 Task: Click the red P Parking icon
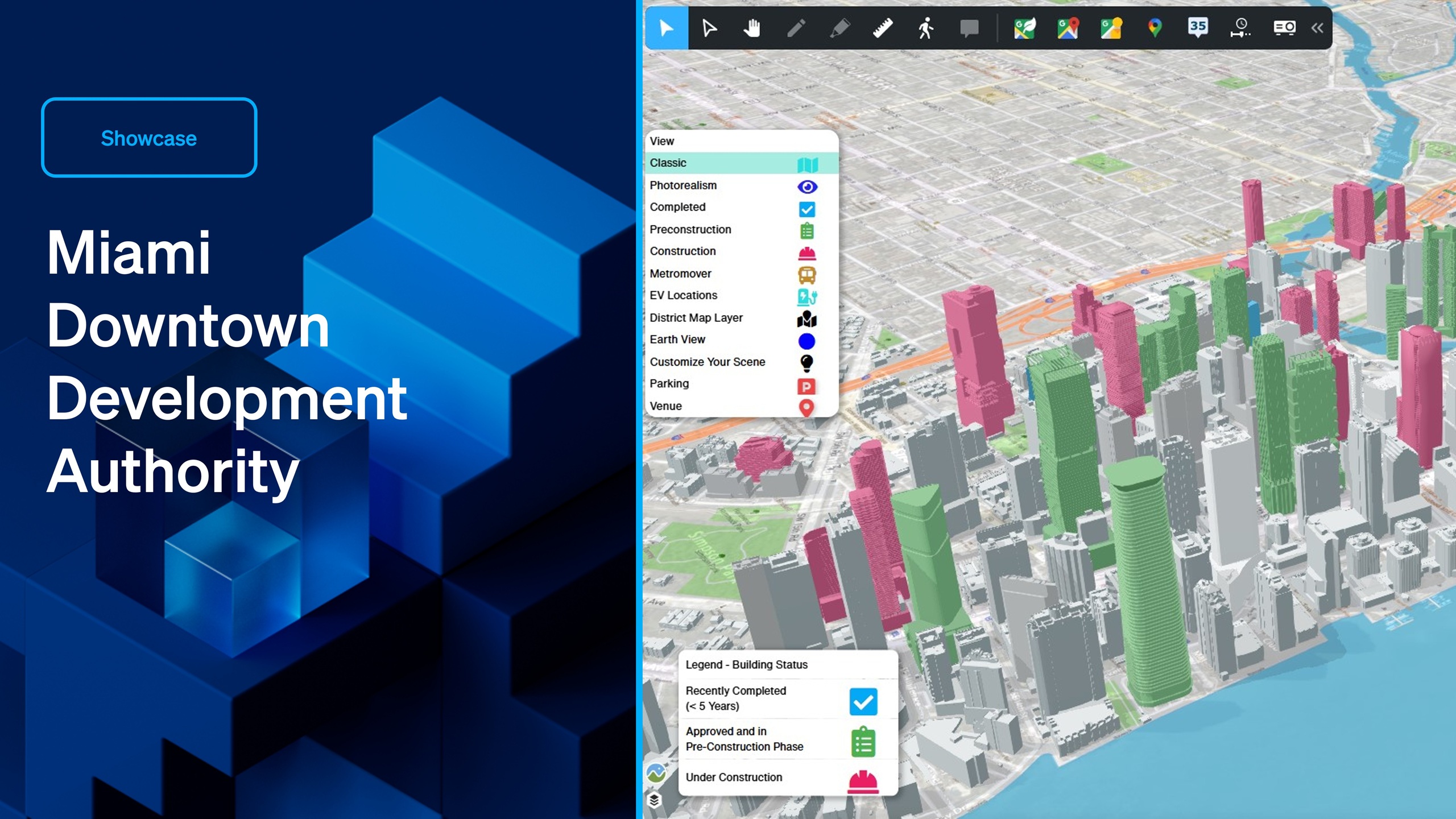click(x=807, y=387)
